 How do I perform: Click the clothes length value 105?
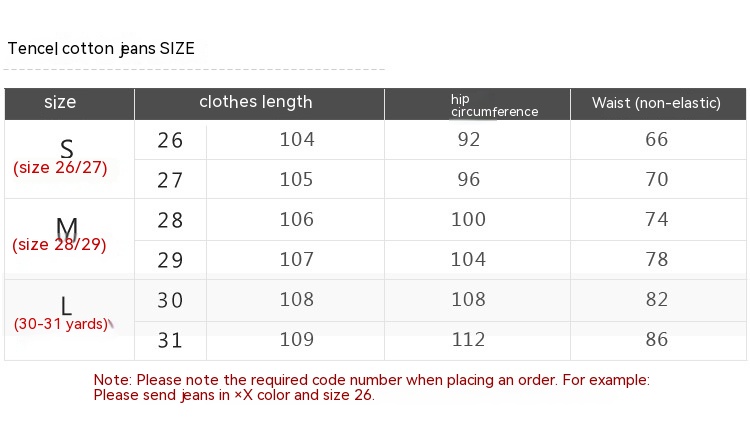pyautogui.click(x=297, y=180)
